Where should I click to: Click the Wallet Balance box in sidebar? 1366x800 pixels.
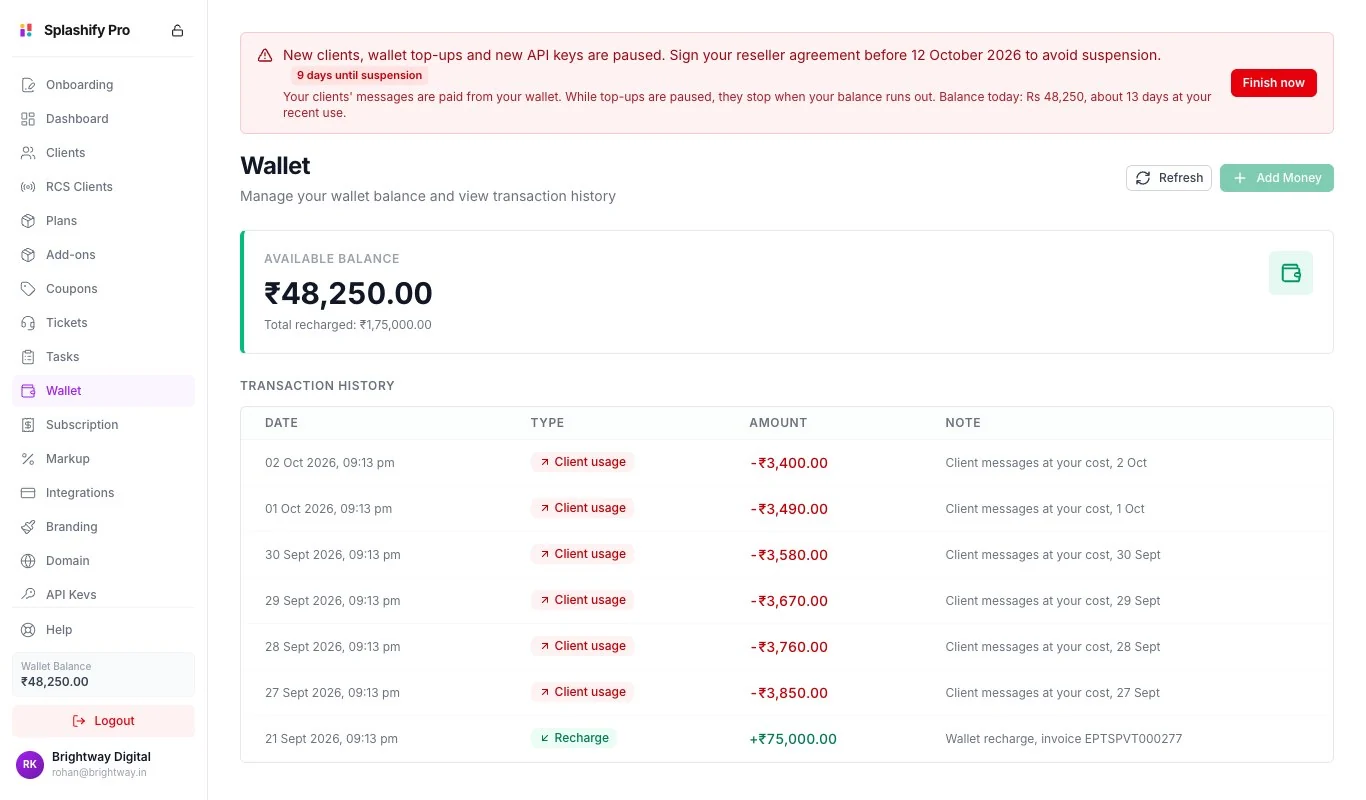[103, 675]
